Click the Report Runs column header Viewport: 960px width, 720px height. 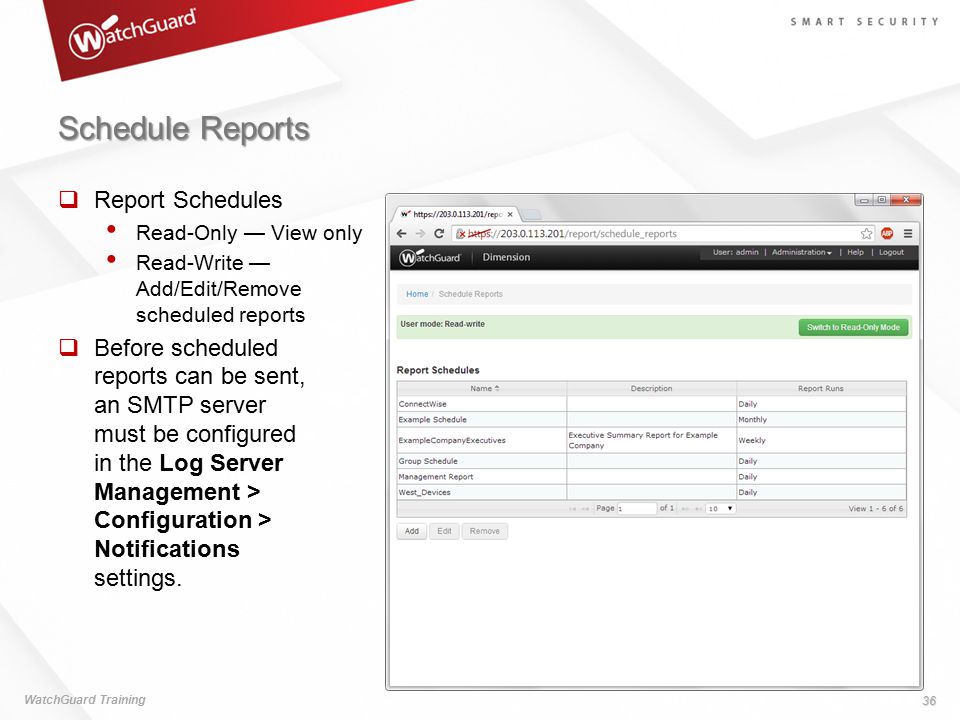[821, 388]
